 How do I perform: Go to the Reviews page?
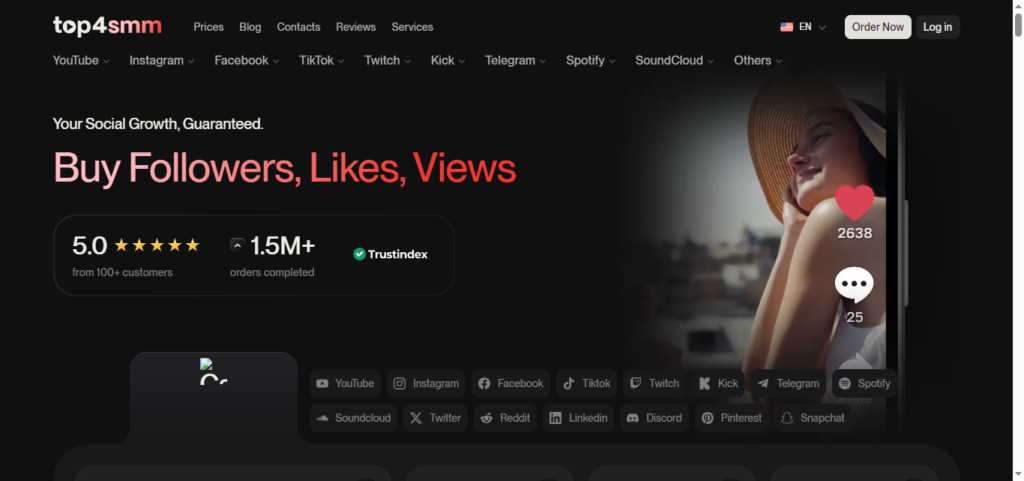click(x=356, y=27)
